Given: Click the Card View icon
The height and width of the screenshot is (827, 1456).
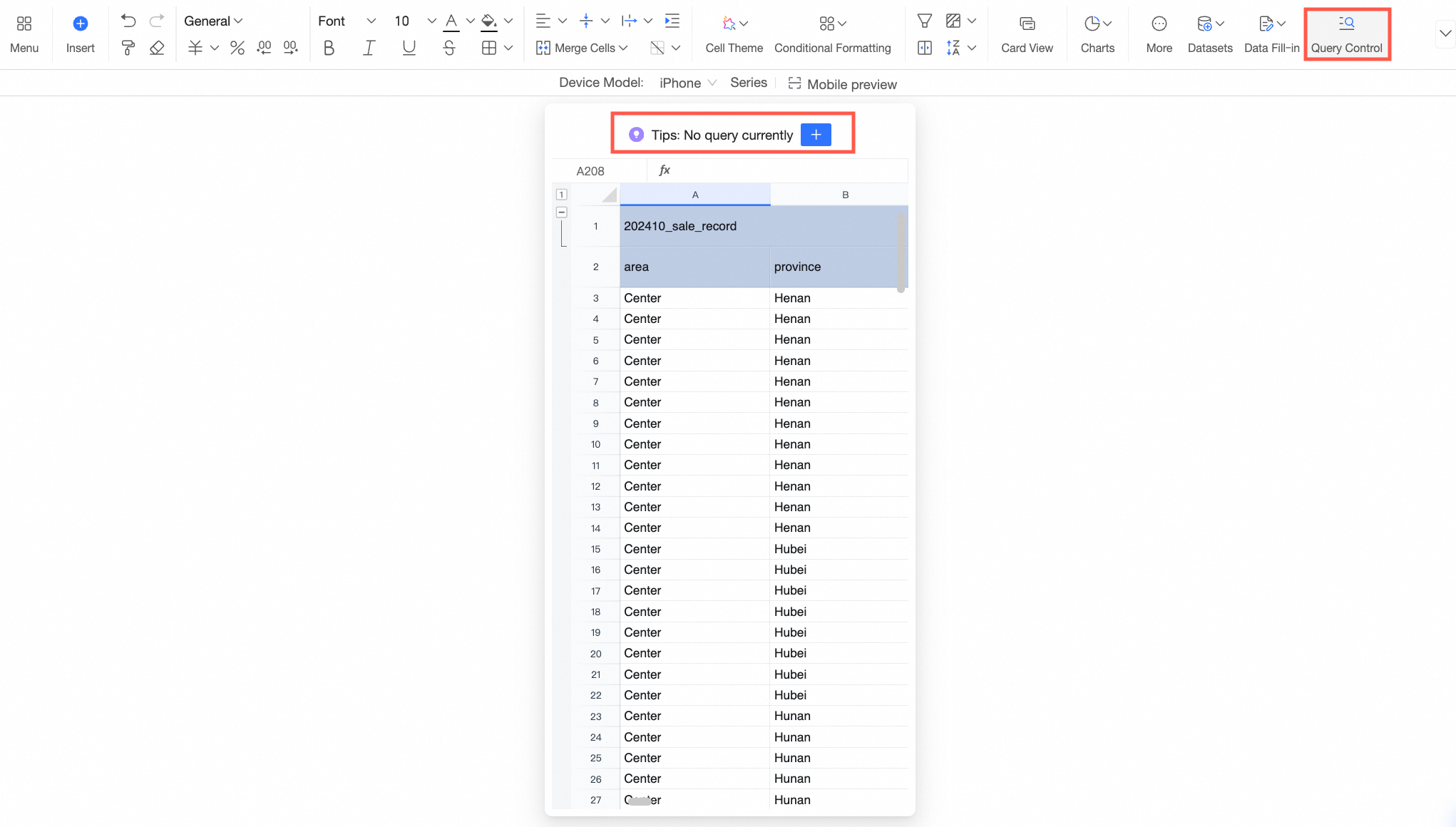Looking at the screenshot, I should (x=1027, y=24).
